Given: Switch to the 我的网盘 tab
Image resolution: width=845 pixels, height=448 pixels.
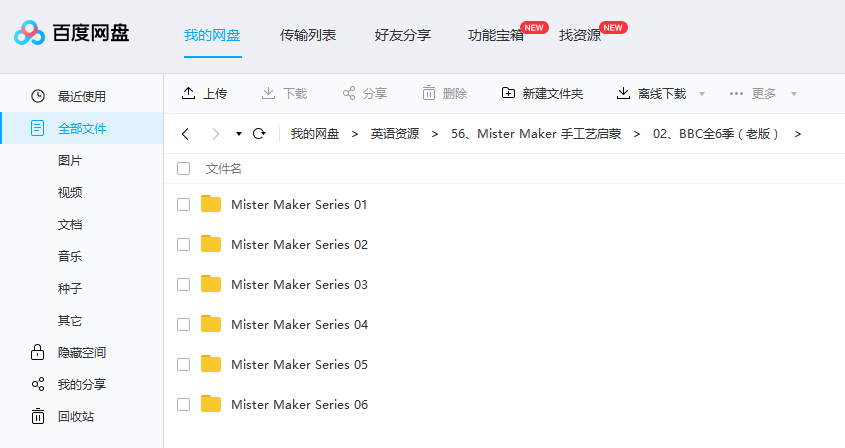Looking at the screenshot, I should (x=212, y=35).
